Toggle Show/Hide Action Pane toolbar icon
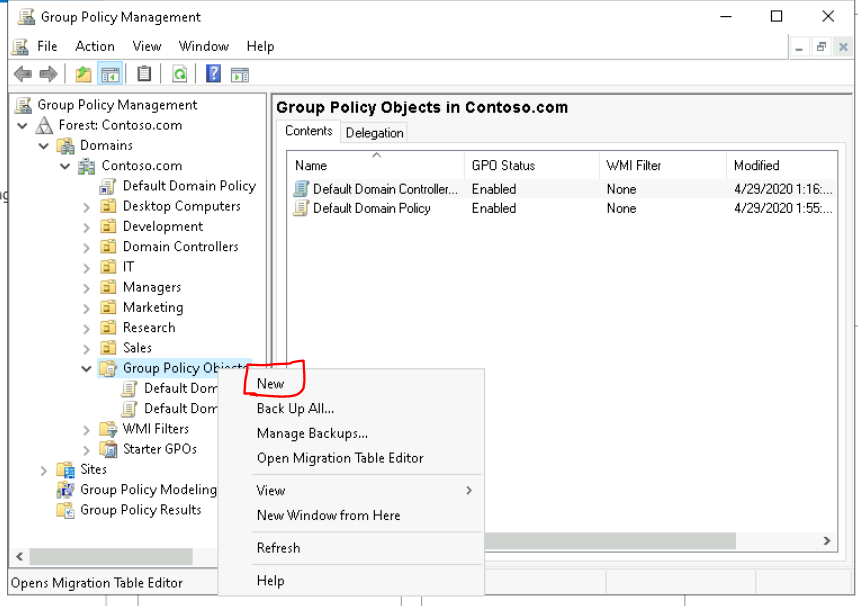Image resolution: width=858 pixels, height=606 pixels. (x=240, y=74)
